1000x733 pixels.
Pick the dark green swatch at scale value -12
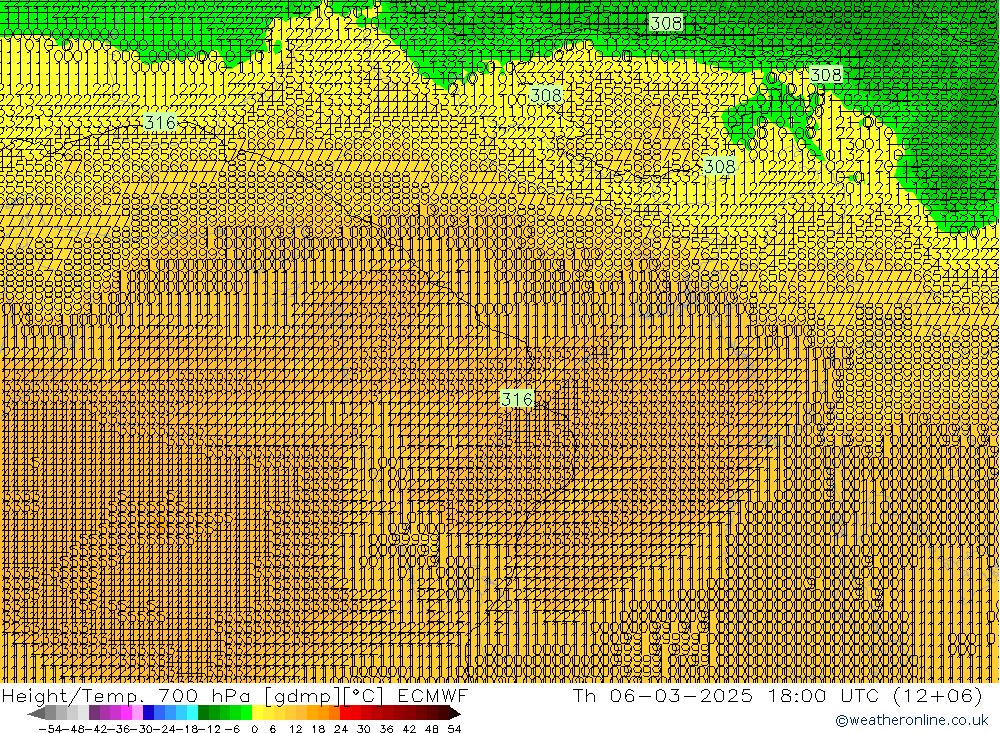tap(203, 713)
